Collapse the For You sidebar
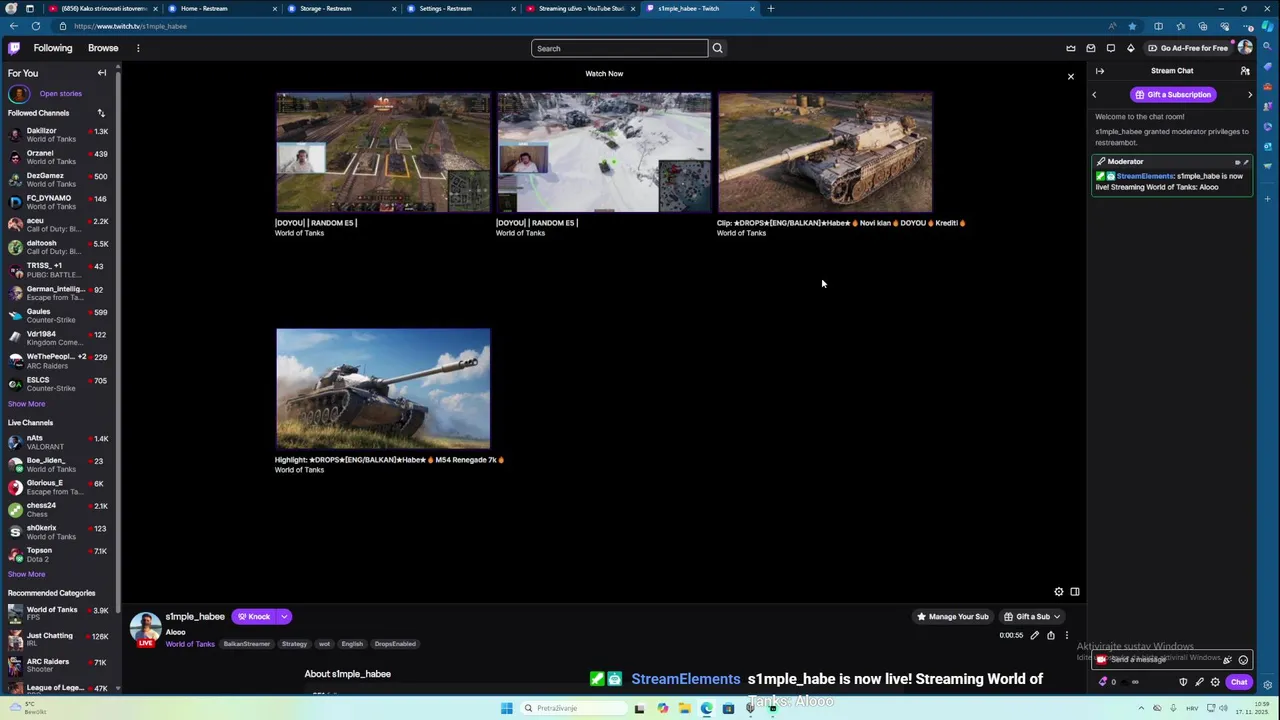The height and width of the screenshot is (720, 1280). pos(101,73)
